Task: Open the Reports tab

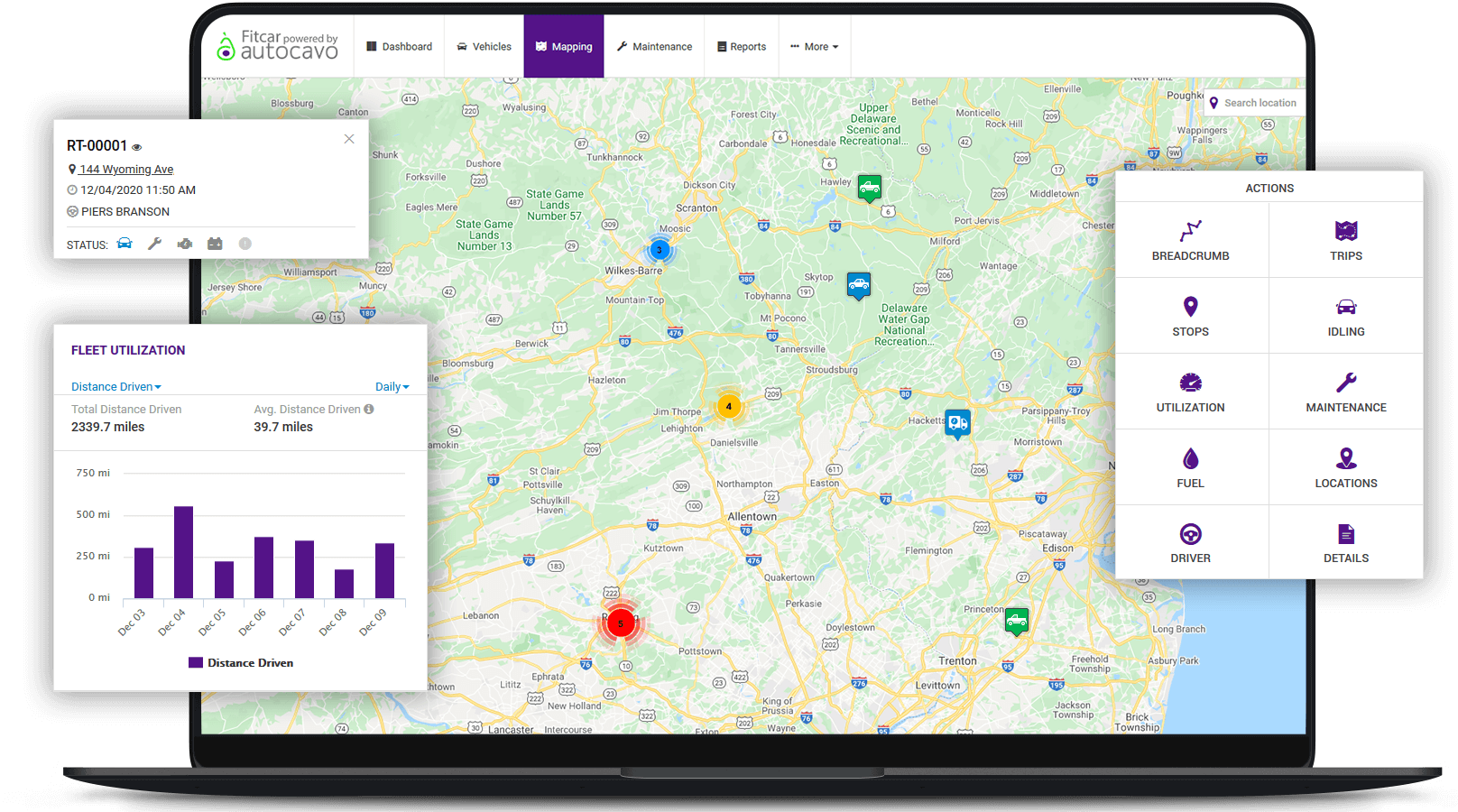Action: pyautogui.click(x=742, y=47)
